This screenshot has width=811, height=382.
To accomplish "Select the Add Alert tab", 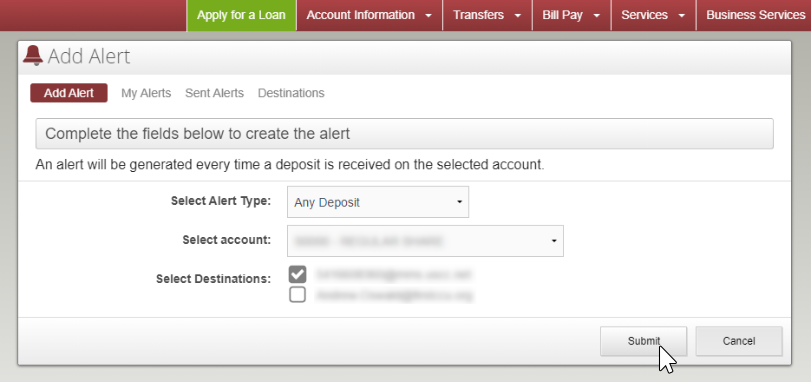I will point(69,93).
